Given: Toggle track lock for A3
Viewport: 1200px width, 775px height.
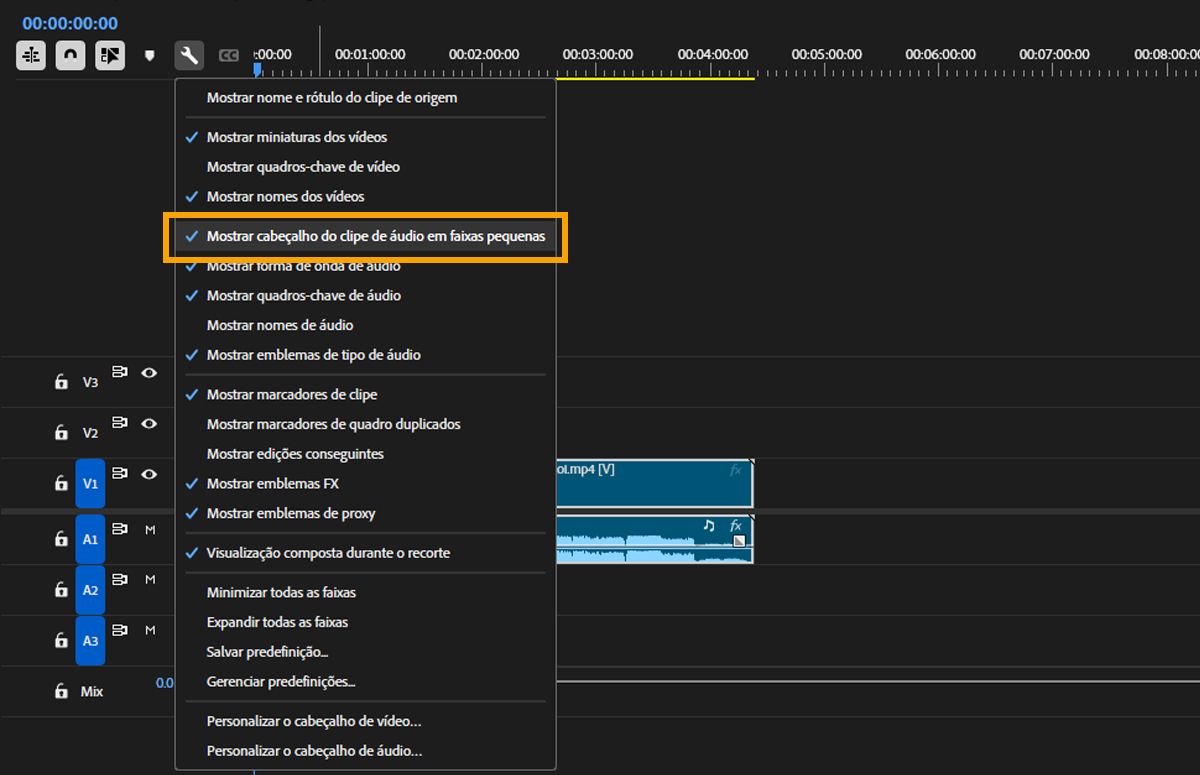Looking at the screenshot, I should 61,640.
